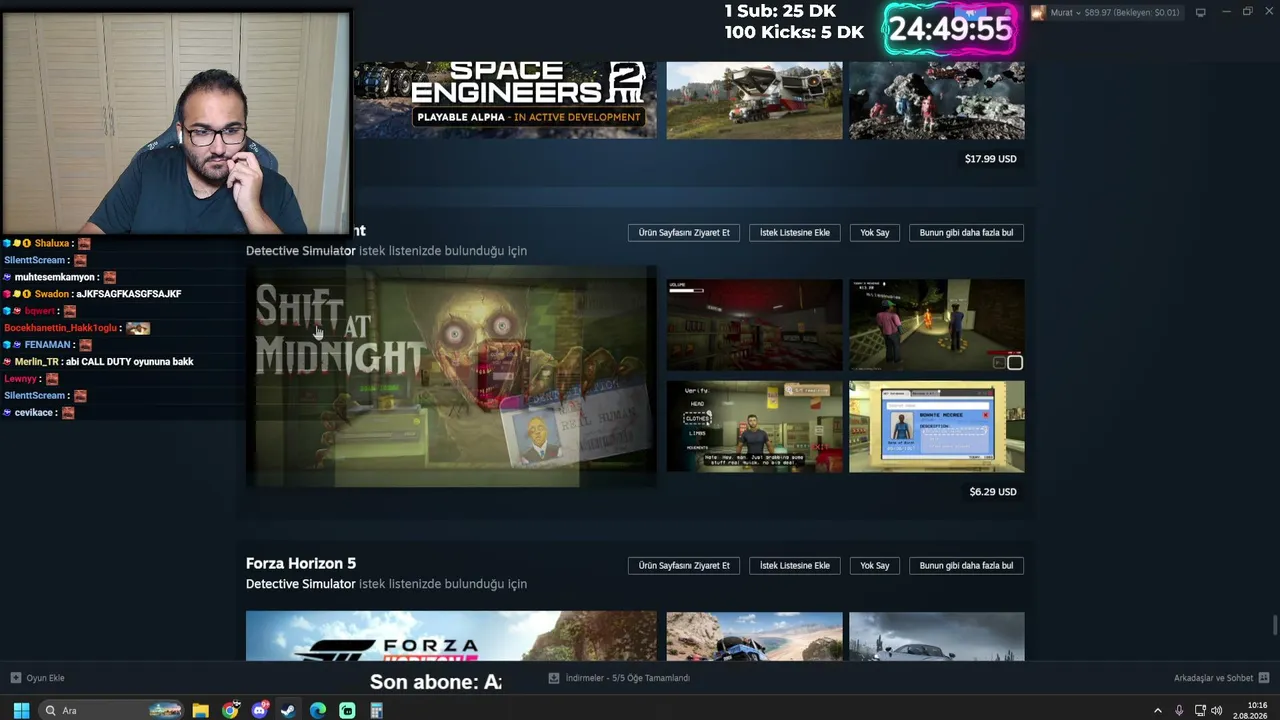Add Shift at Midnight to the wishlist

click(795, 233)
